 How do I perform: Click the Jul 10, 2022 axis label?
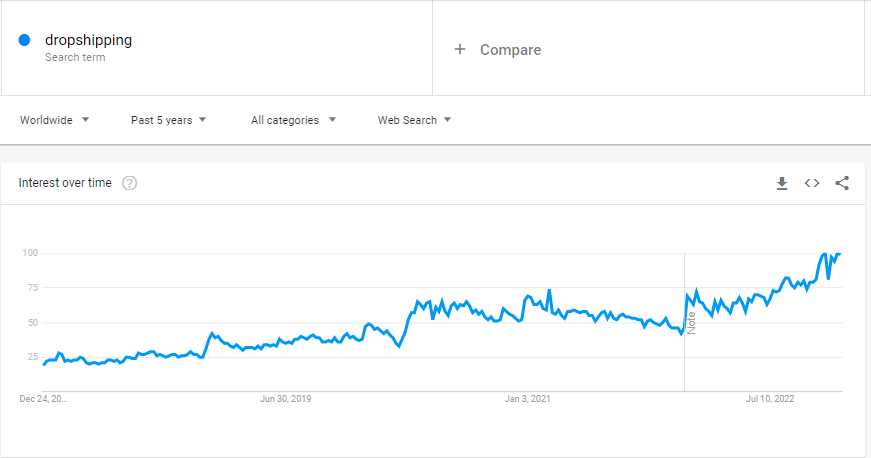point(770,399)
